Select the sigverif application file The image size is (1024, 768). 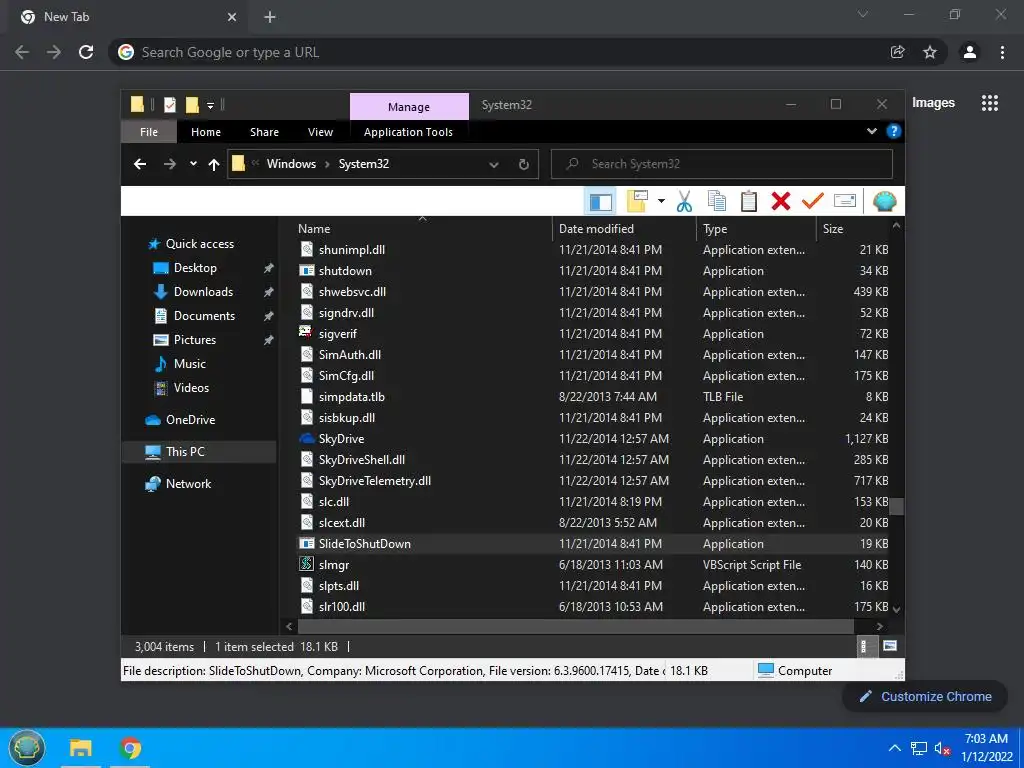click(594, 334)
